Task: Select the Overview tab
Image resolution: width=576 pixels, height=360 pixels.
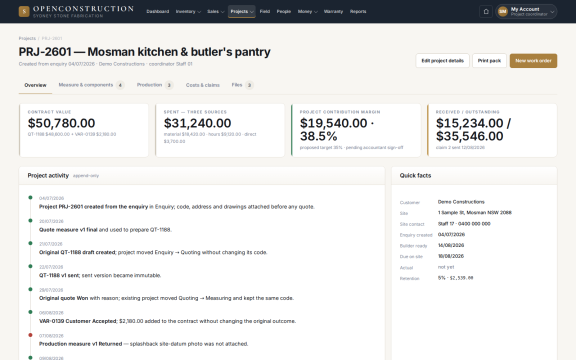Action: click(x=35, y=85)
